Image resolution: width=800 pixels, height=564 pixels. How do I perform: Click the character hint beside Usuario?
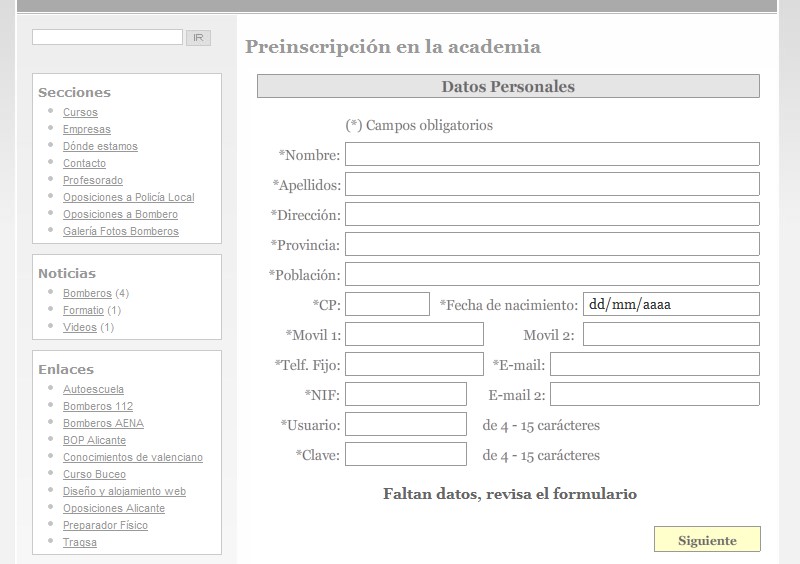point(541,425)
